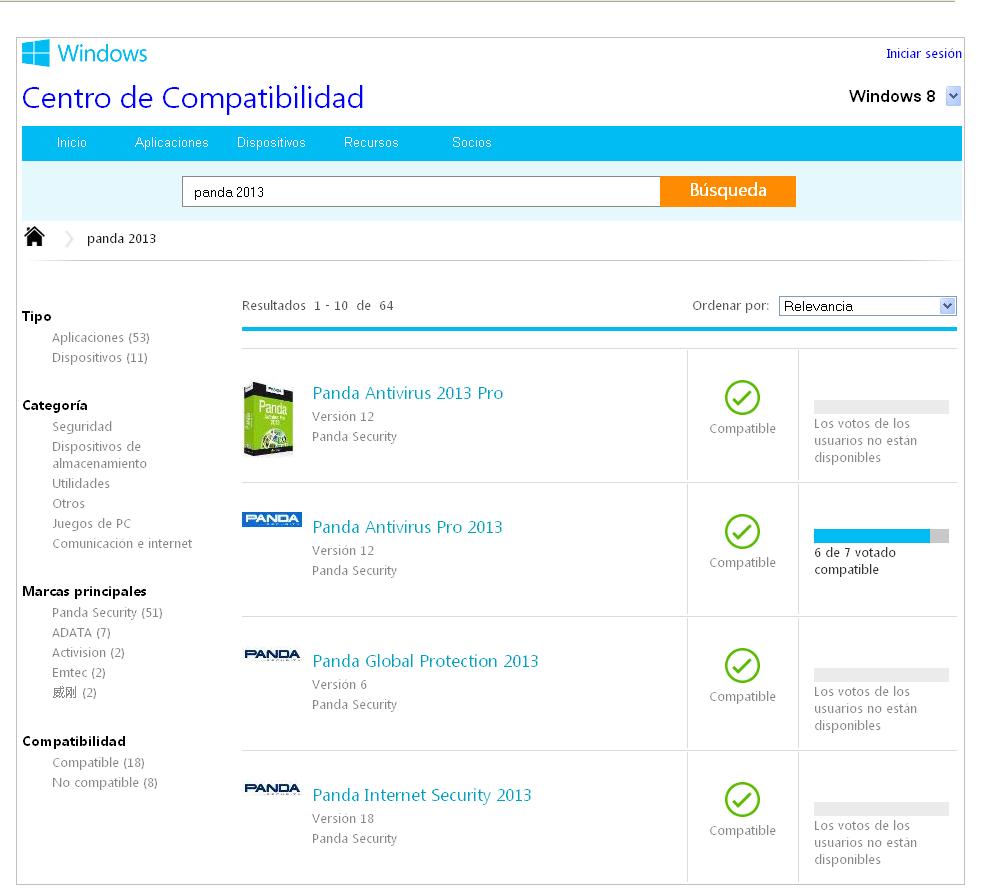Filter by Compatible (18)
This screenshot has height=894, width=982.
pyautogui.click(x=98, y=763)
